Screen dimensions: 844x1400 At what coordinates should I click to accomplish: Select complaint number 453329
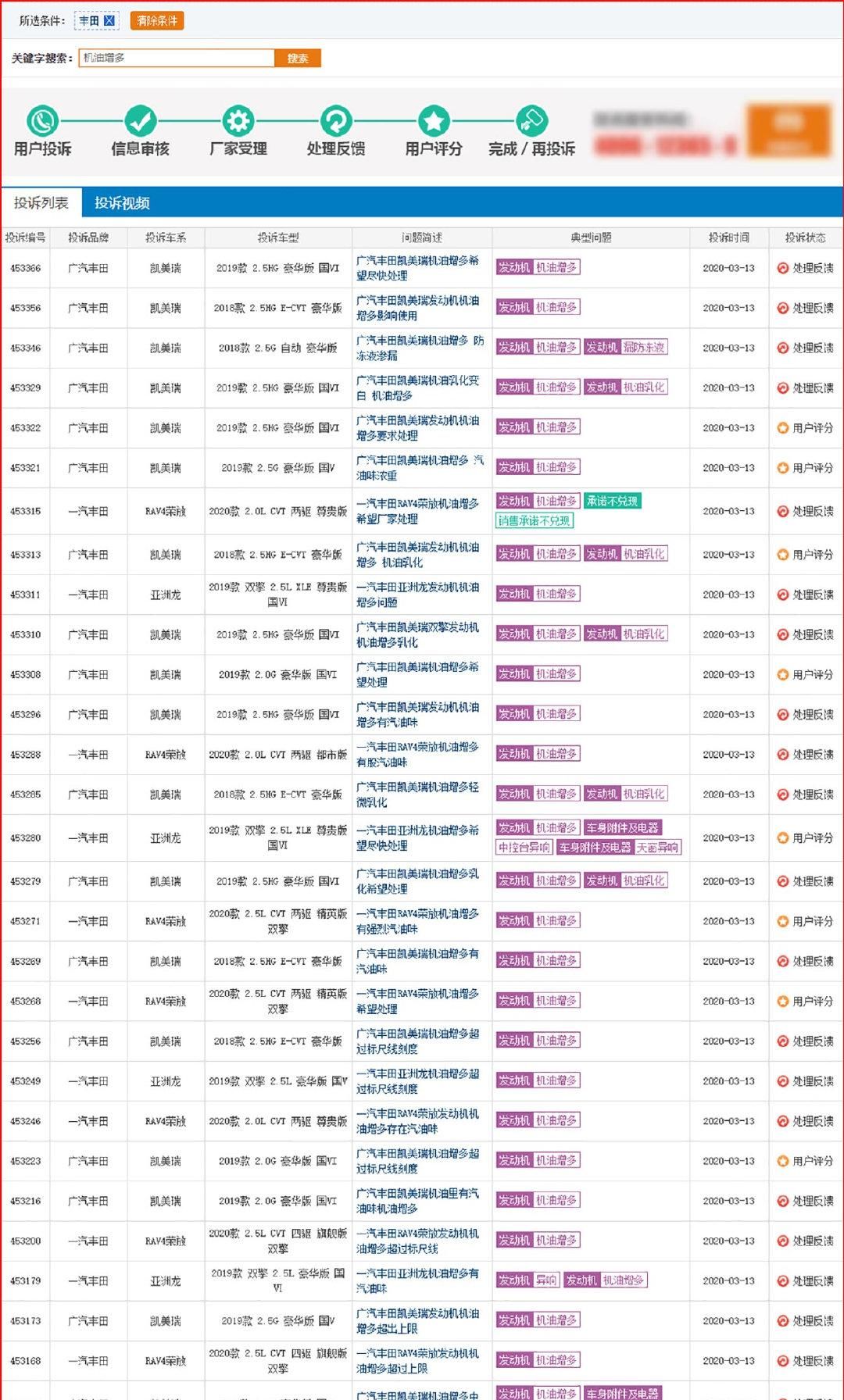pos(25,387)
